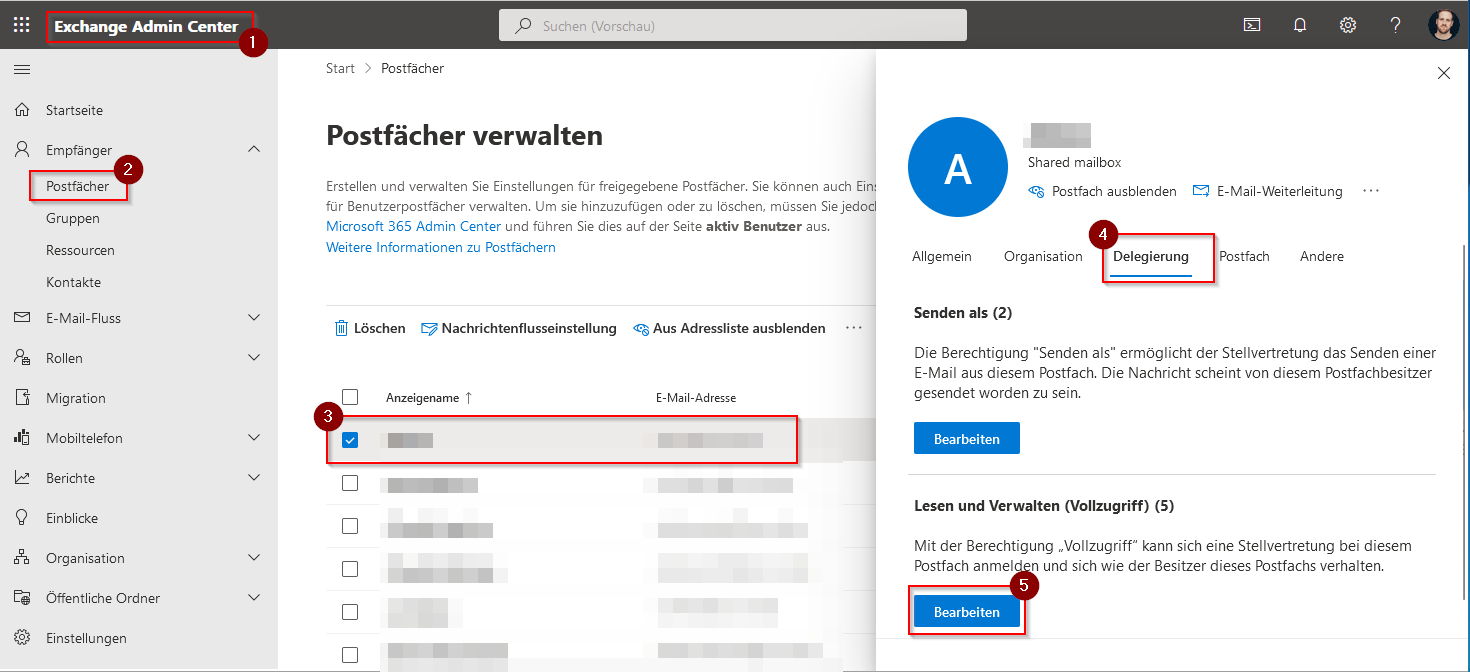This screenshot has height=672, width=1470.
Task: Click E-Mail-Weiterleitung in details pane
Action: (1267, 191)
